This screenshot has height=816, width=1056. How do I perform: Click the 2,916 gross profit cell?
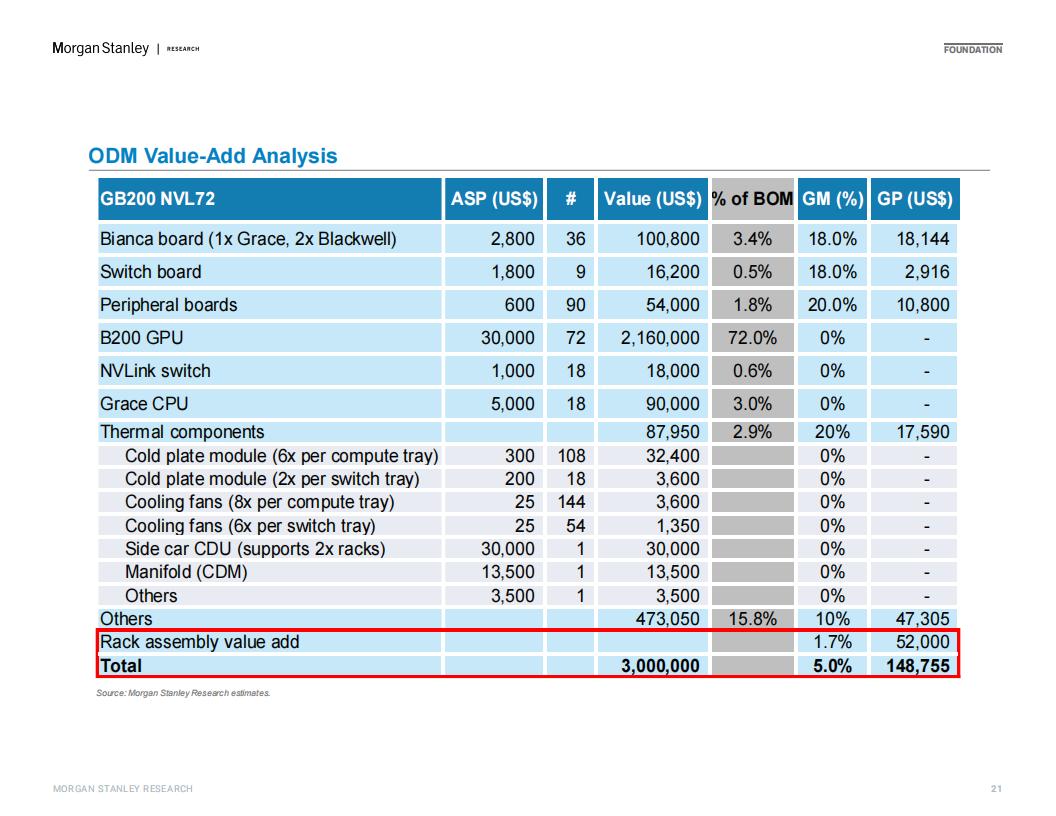point(927,272)
